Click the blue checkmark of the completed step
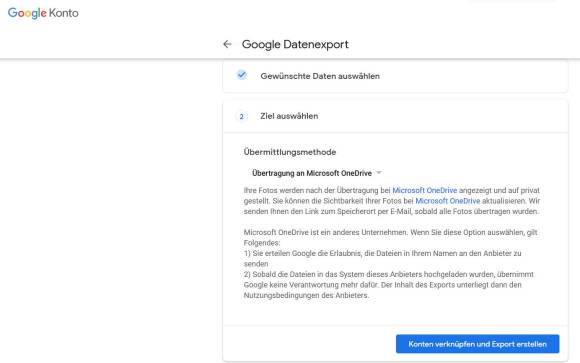This screenshot has height=363, width=580. 242,75
